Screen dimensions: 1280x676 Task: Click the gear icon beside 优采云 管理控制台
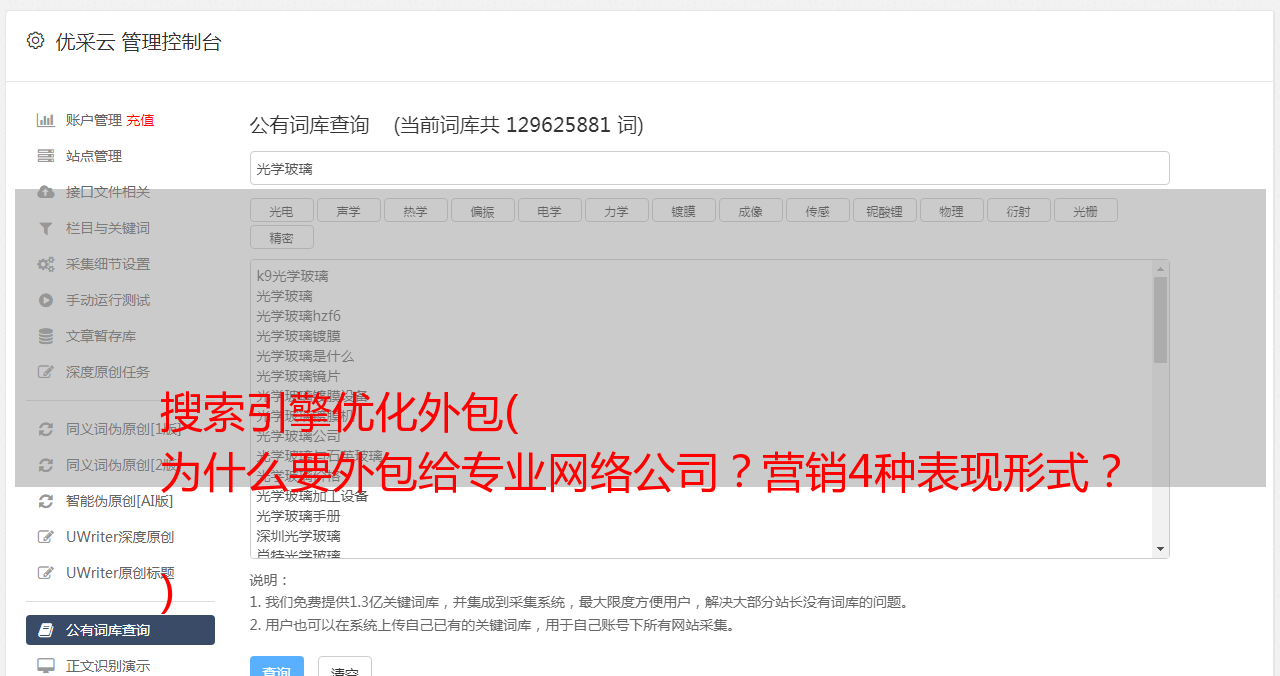click(36, 41)
